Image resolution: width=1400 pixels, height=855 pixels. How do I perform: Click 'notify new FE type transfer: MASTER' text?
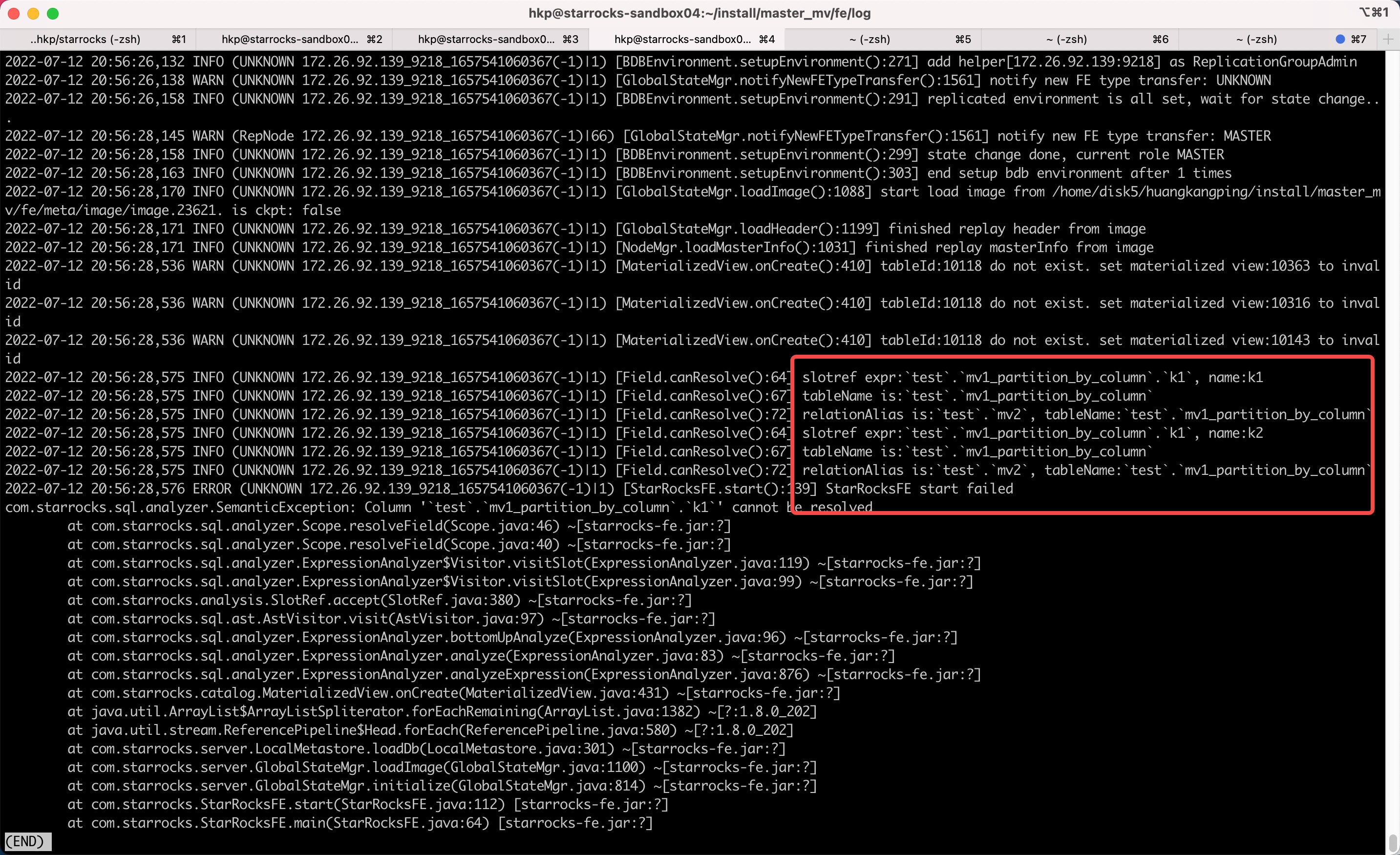coord(1134,136)
